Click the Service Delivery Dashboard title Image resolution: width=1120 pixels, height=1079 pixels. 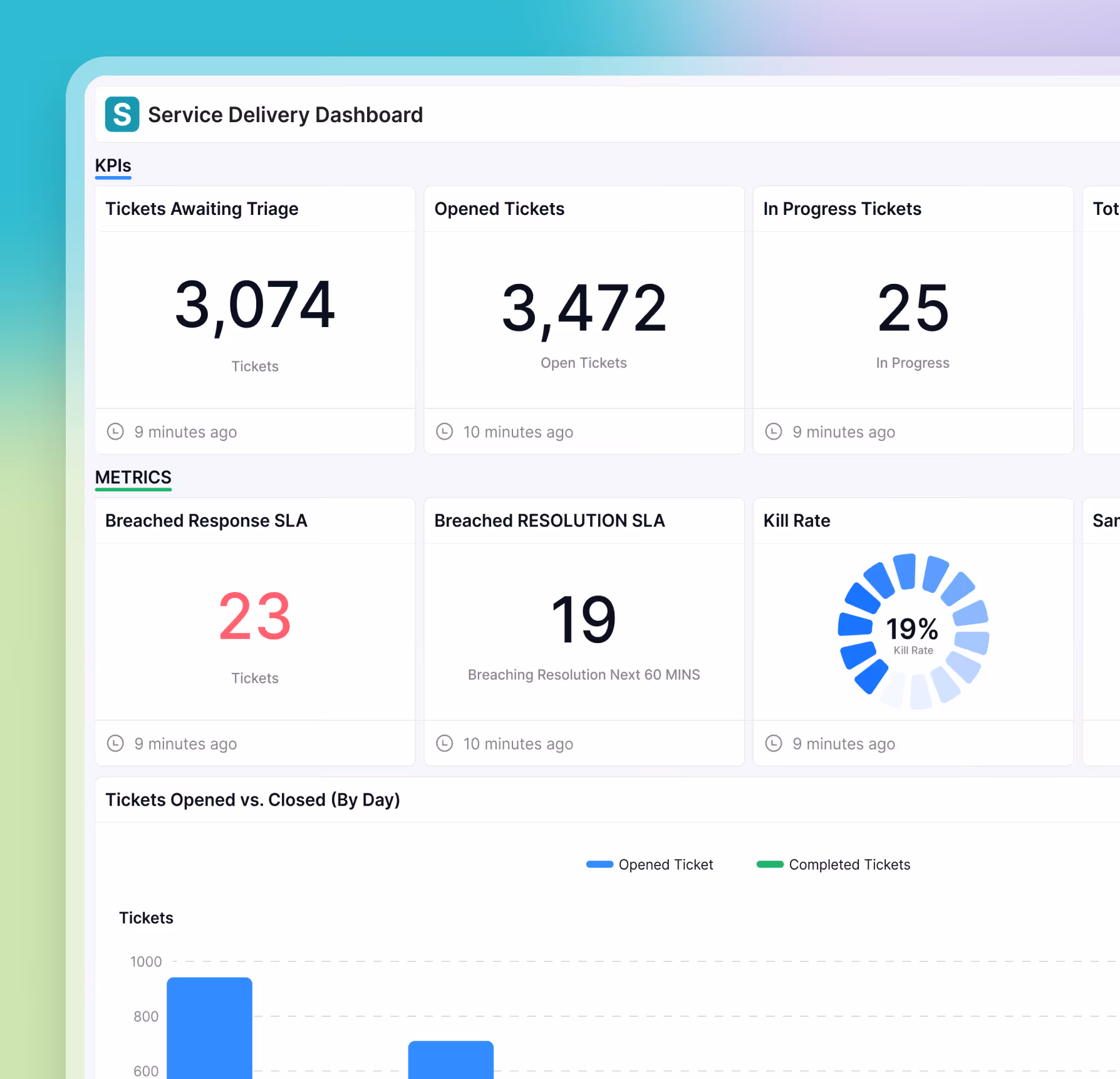(x=286, y=115)
